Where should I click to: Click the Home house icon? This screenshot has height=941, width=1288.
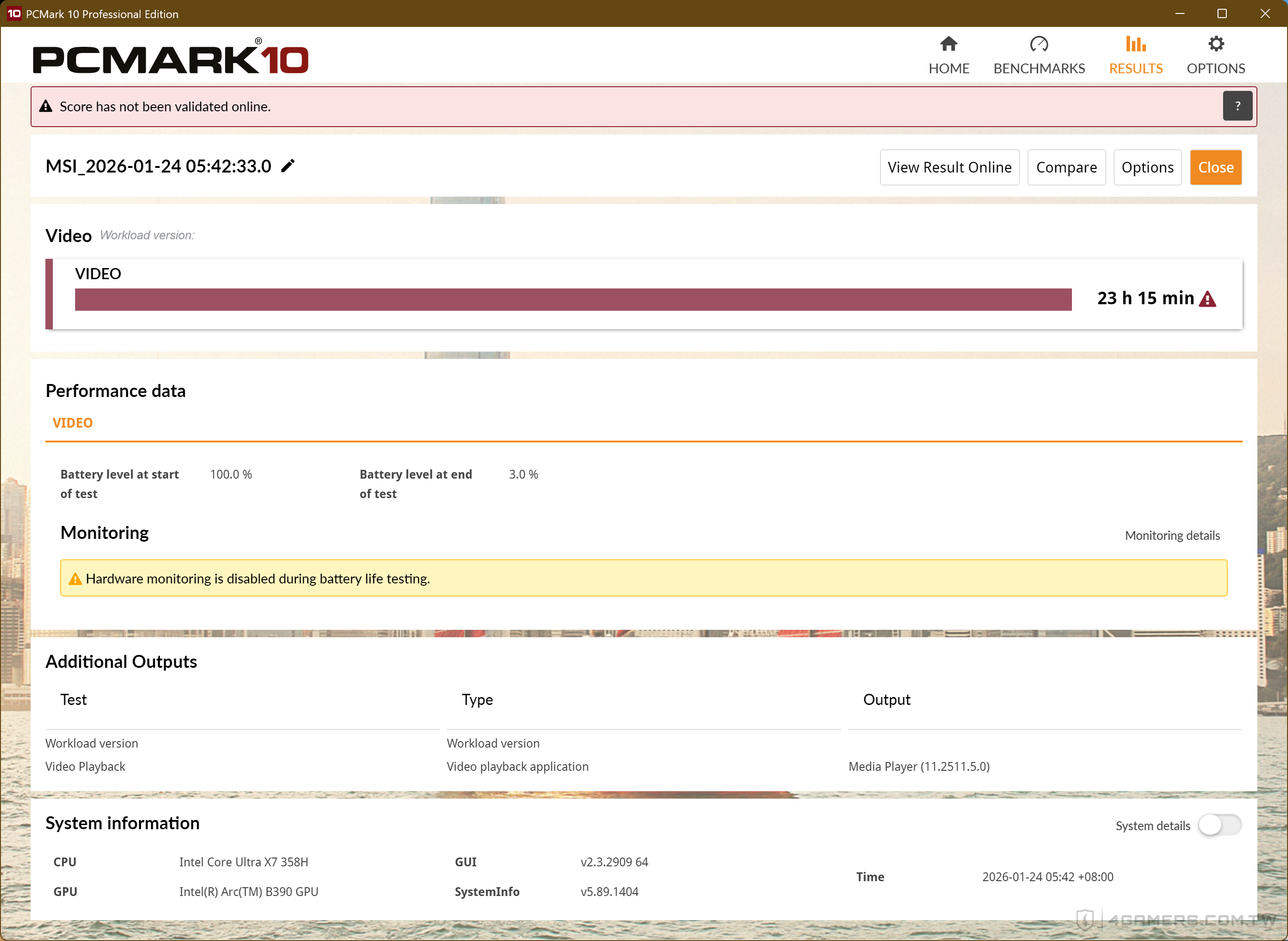click(x=949, y=44)
